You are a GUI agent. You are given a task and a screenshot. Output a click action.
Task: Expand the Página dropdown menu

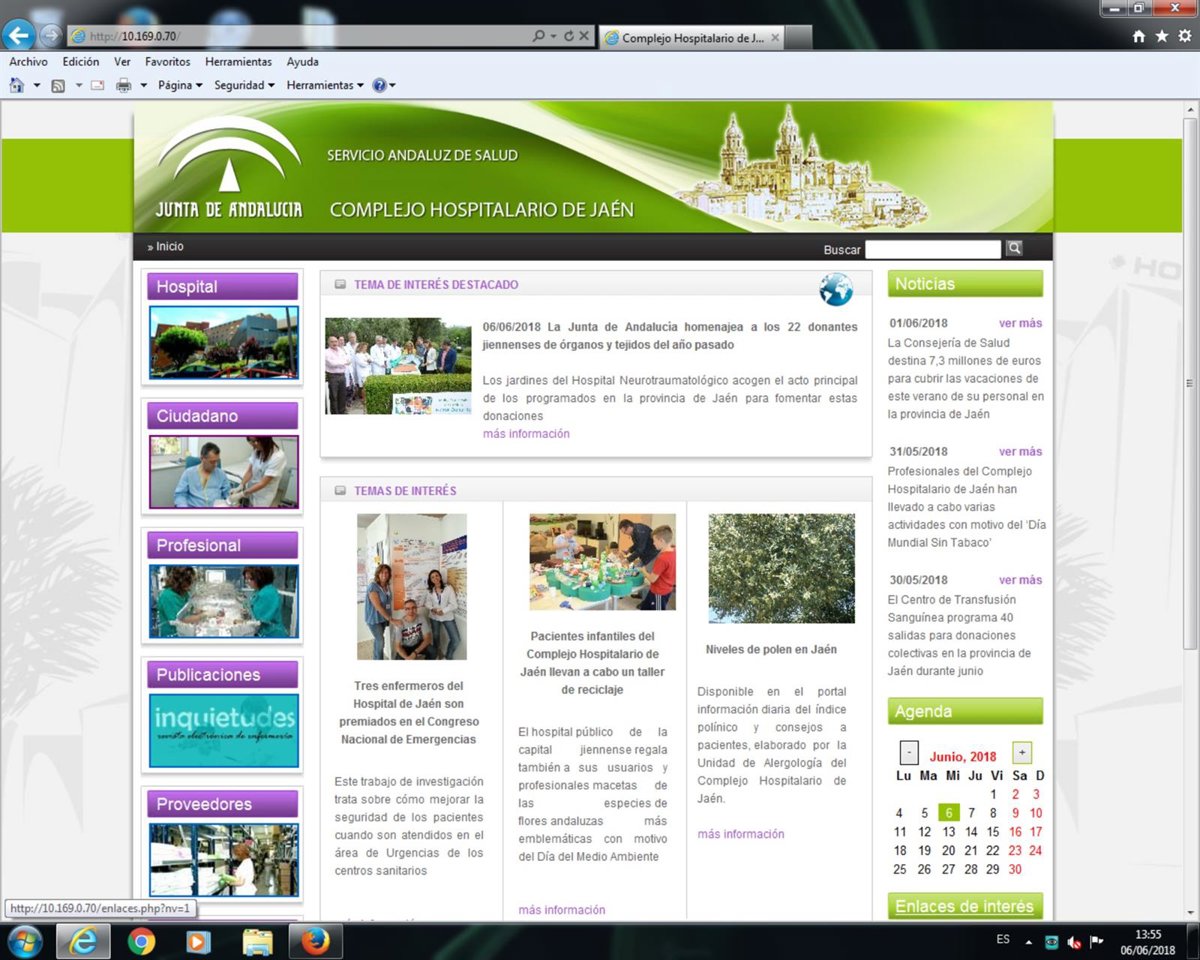click(179, 86)
